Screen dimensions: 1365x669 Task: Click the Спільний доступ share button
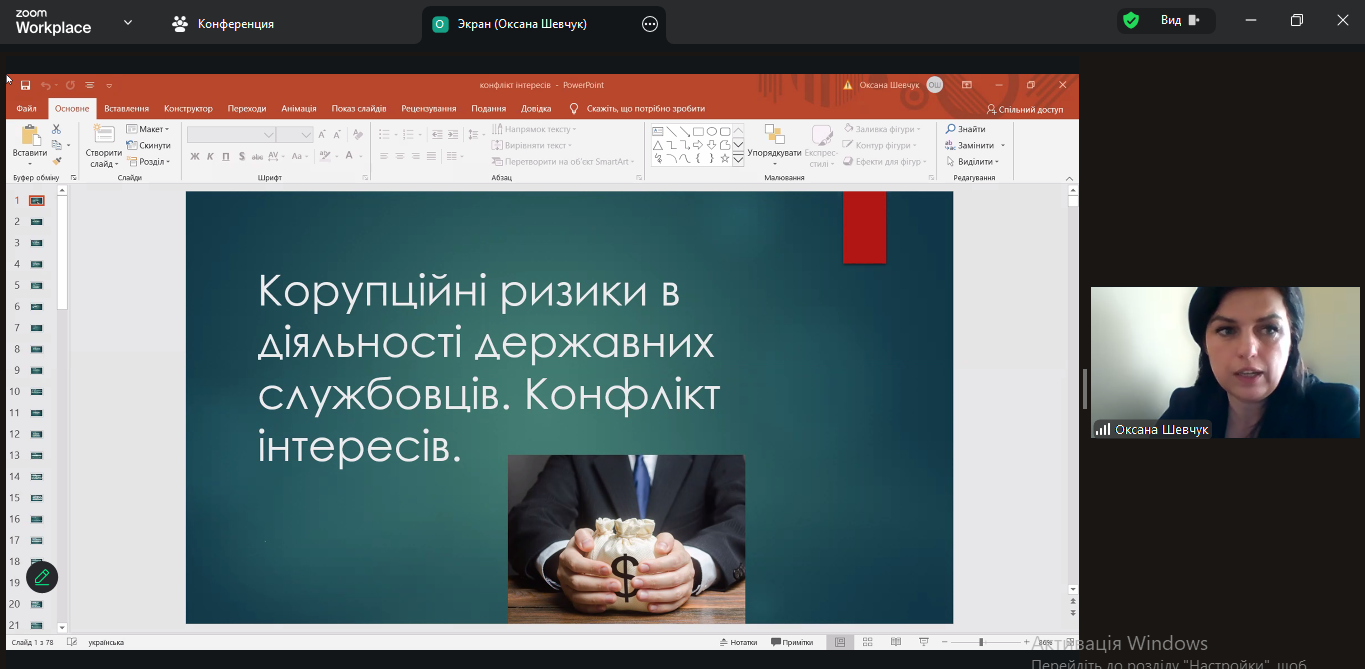click(1025, 109)
